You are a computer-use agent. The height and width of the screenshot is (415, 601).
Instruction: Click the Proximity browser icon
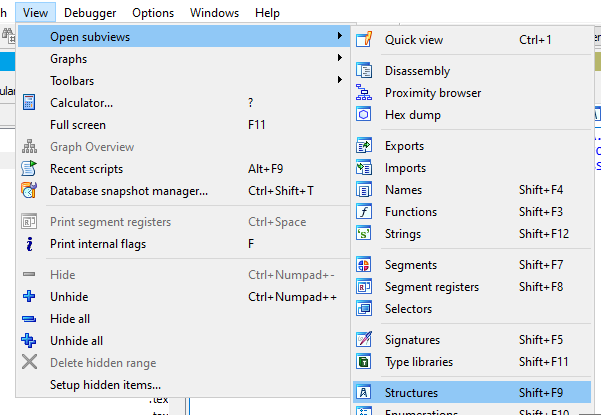pos(364,93)
